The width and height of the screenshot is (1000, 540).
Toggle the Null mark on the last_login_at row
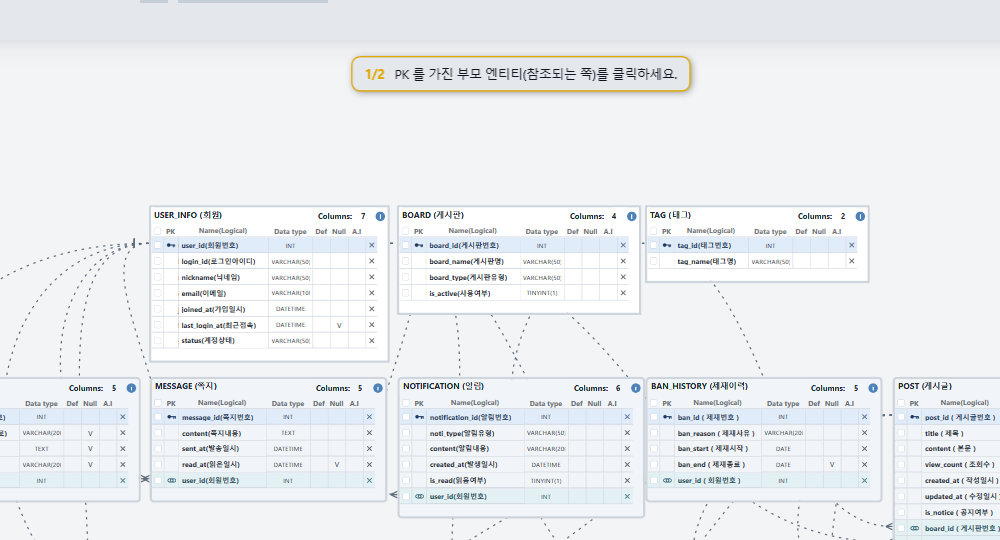pos(339,325)
